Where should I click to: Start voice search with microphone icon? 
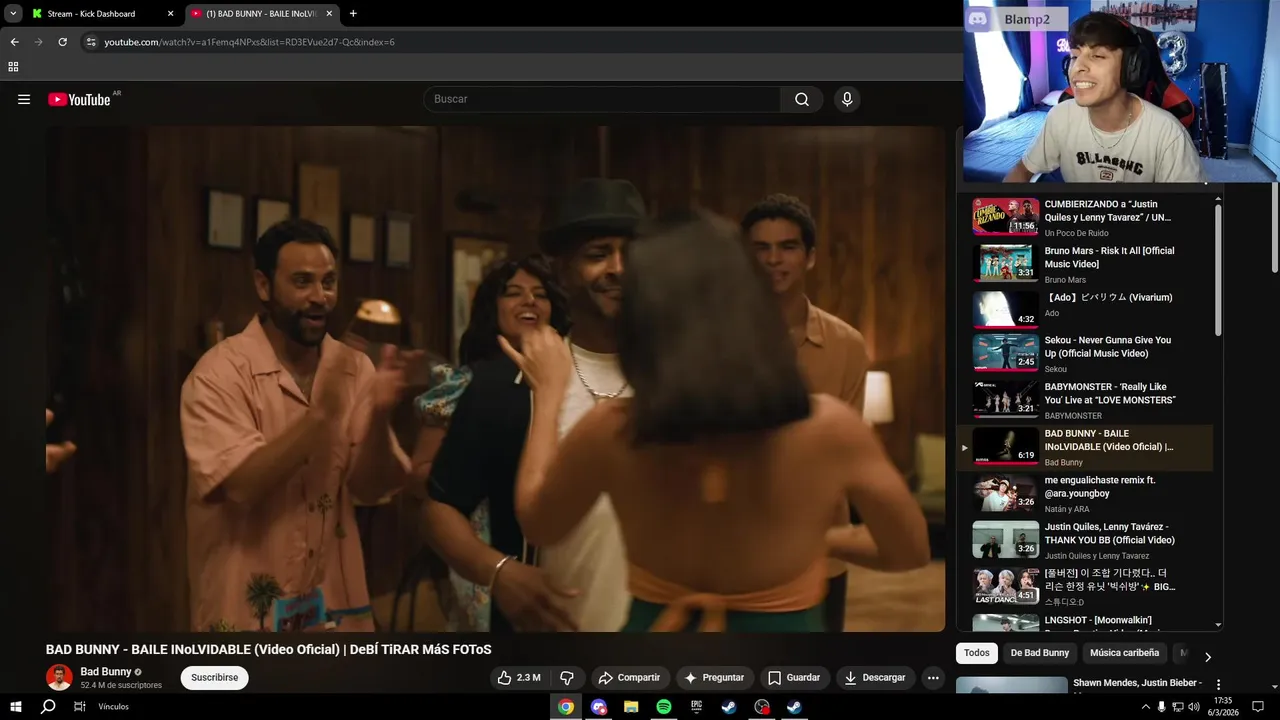[847, 99]
